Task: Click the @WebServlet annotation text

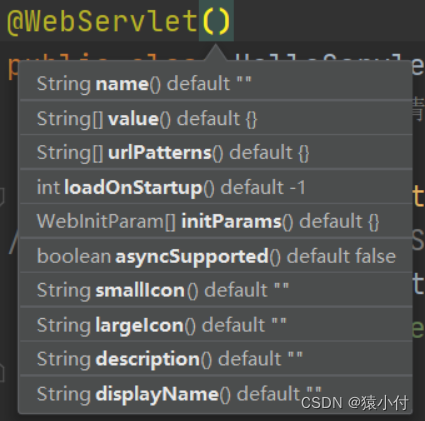Action: [103, 21]
